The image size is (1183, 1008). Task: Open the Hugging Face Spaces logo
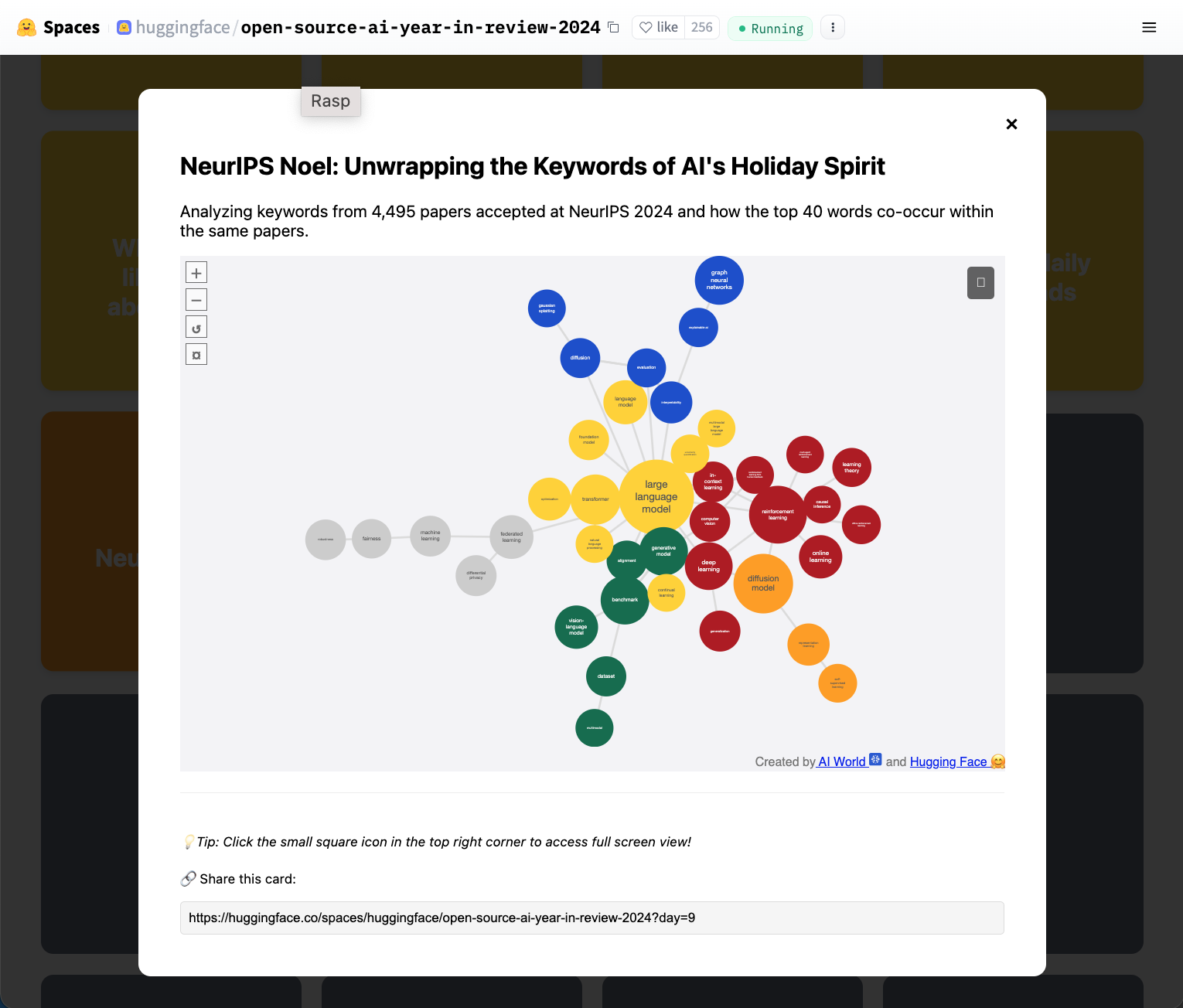point(59,28)
